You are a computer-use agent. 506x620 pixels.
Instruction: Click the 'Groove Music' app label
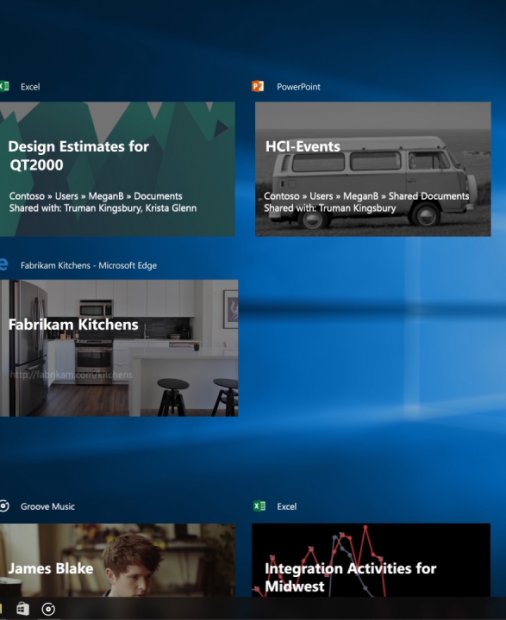pos(47,507)
